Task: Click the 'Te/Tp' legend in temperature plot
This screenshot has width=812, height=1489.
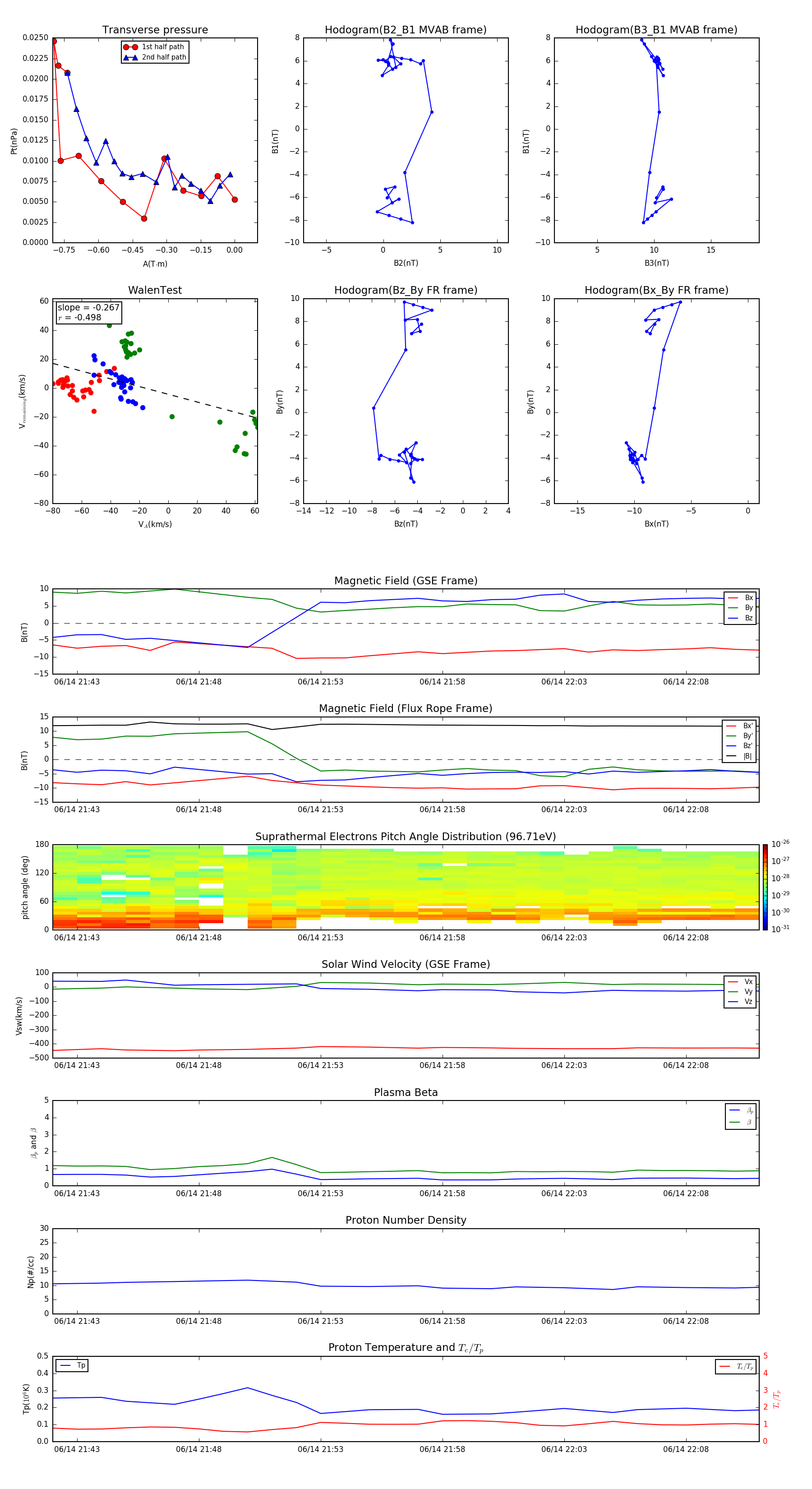Action: tap(736, 1366)
